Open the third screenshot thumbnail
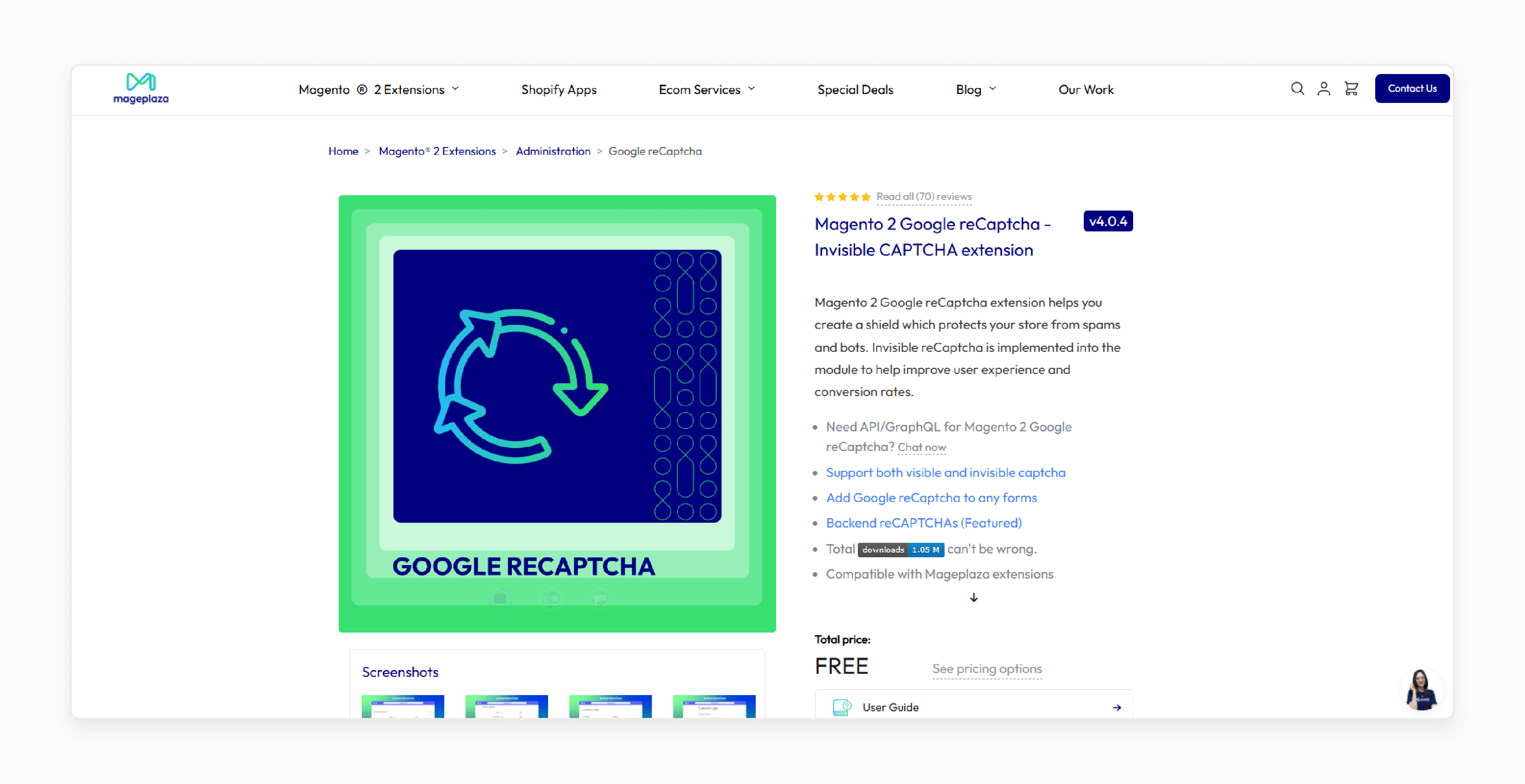 (x=610, y=707)
